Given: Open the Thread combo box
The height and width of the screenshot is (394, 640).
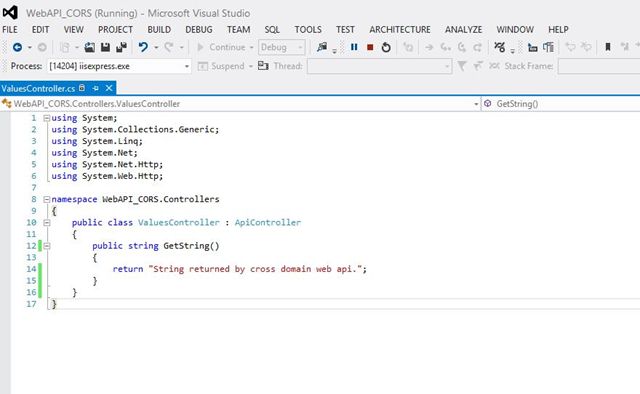Looking at the screenshot, I should click(379, 66).
